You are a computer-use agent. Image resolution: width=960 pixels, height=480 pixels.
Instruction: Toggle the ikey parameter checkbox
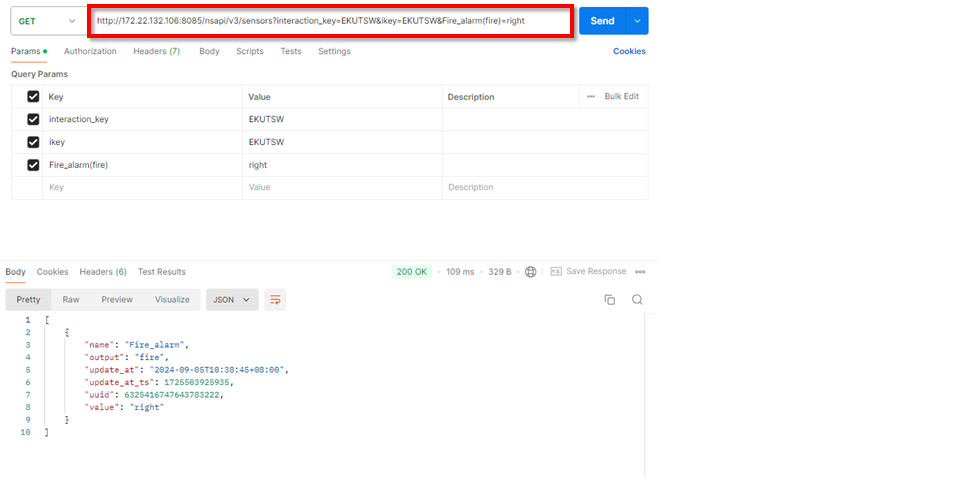(x=33, y=142)
